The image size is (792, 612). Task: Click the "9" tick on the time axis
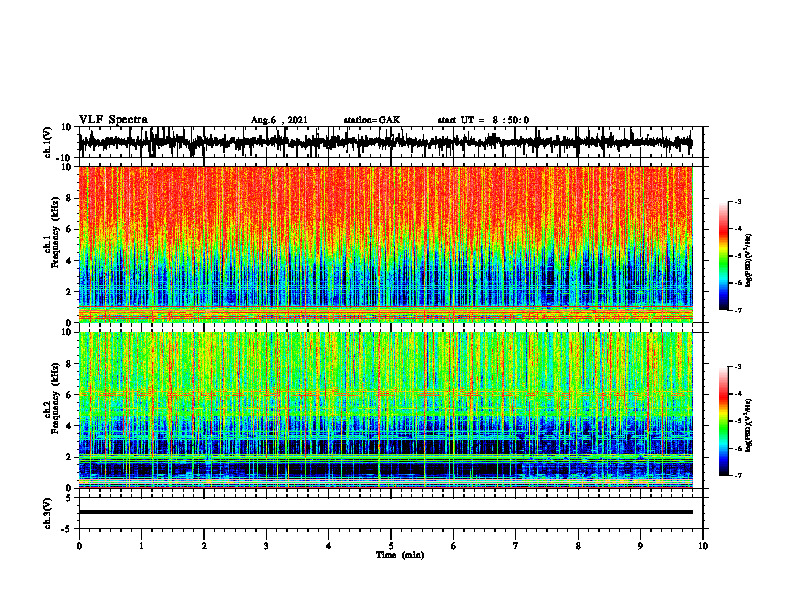[x=640, y=546]
